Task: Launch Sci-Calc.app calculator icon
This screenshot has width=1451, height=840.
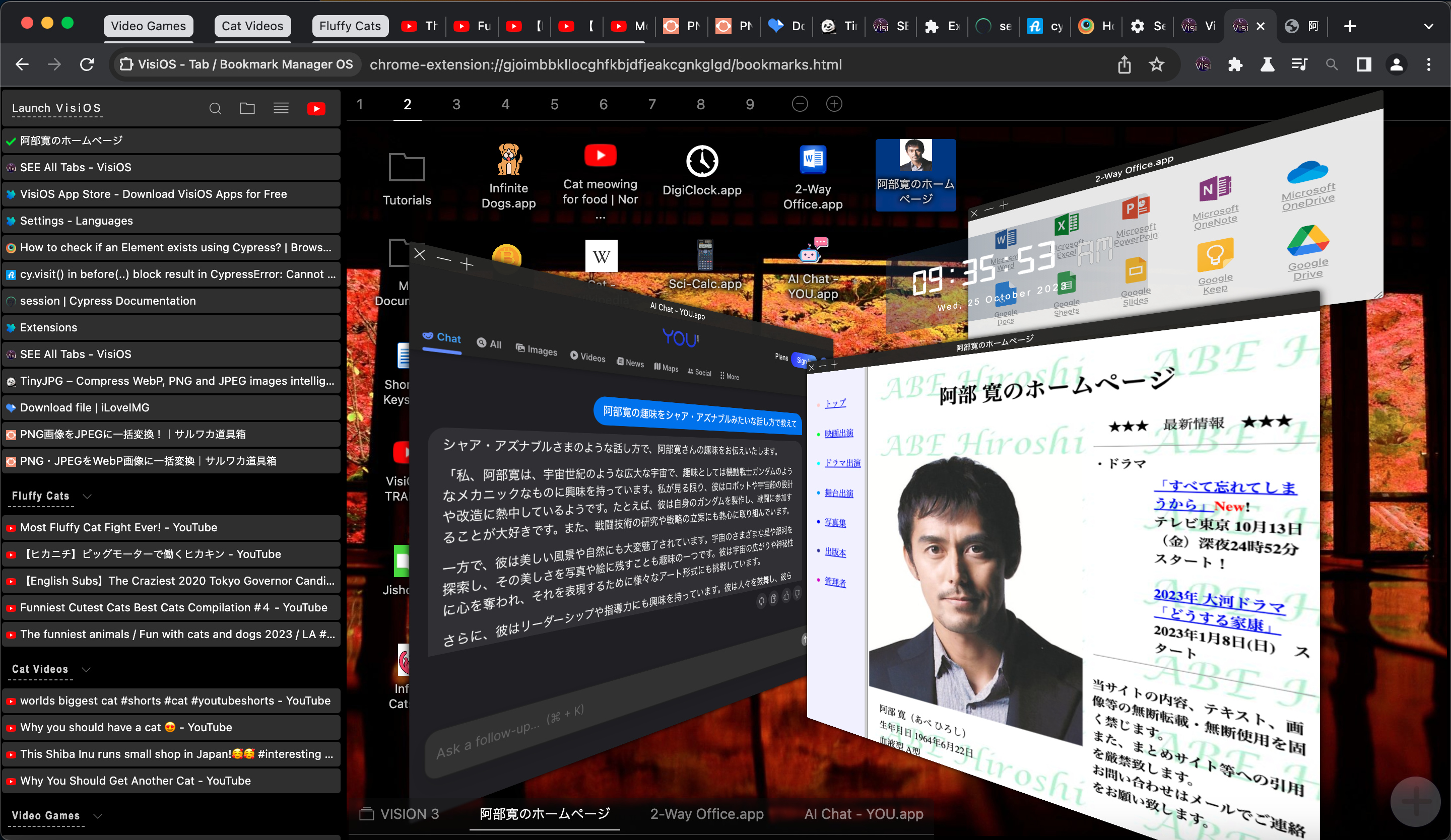Action: (705, 265)
